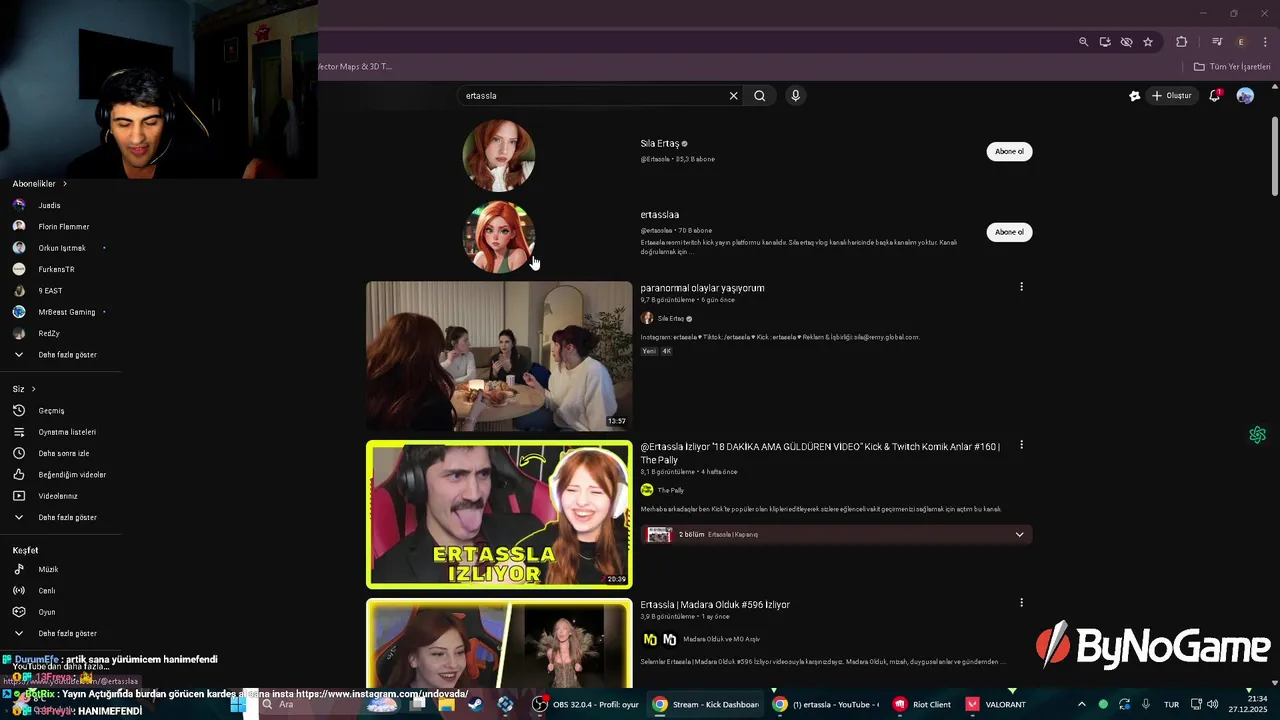Switch to OBS 32.0.4 in taskbar
This screenshot has height=720, width=1280.
(x=585, y=704)
